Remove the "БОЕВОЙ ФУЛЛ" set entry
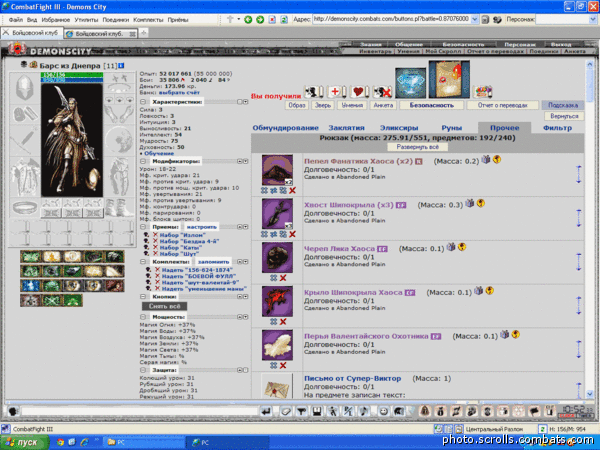Viewport: 600px width, 450px height. (x=157, y=276)
